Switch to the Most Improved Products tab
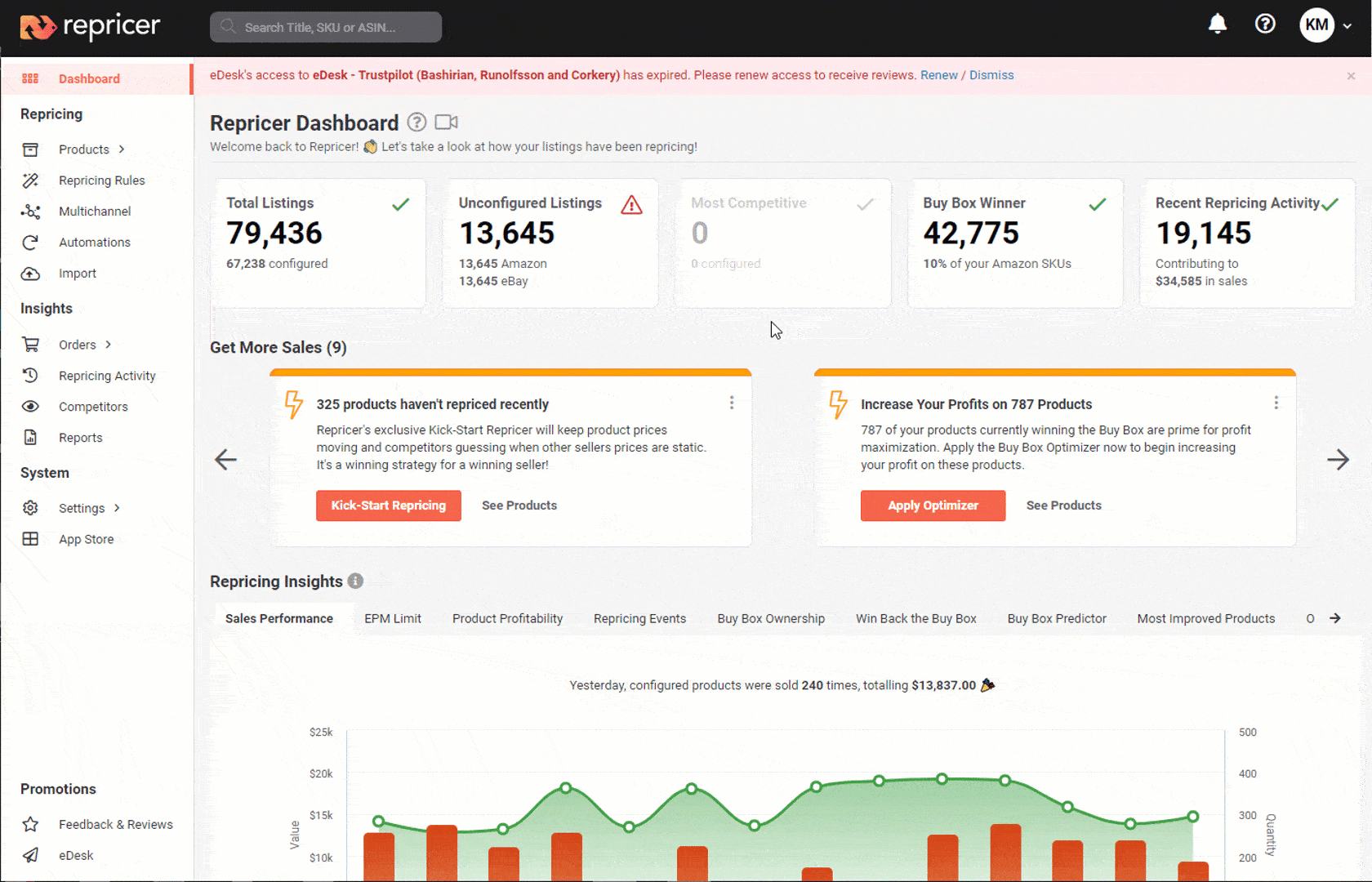This screenshot has height=882, width=1372. [x=1205, y=618]
